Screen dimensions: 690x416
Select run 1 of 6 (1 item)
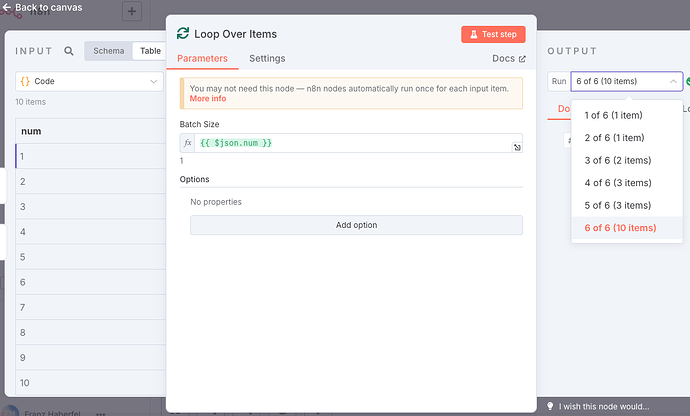pyautogui.click(x=627, y=115)
